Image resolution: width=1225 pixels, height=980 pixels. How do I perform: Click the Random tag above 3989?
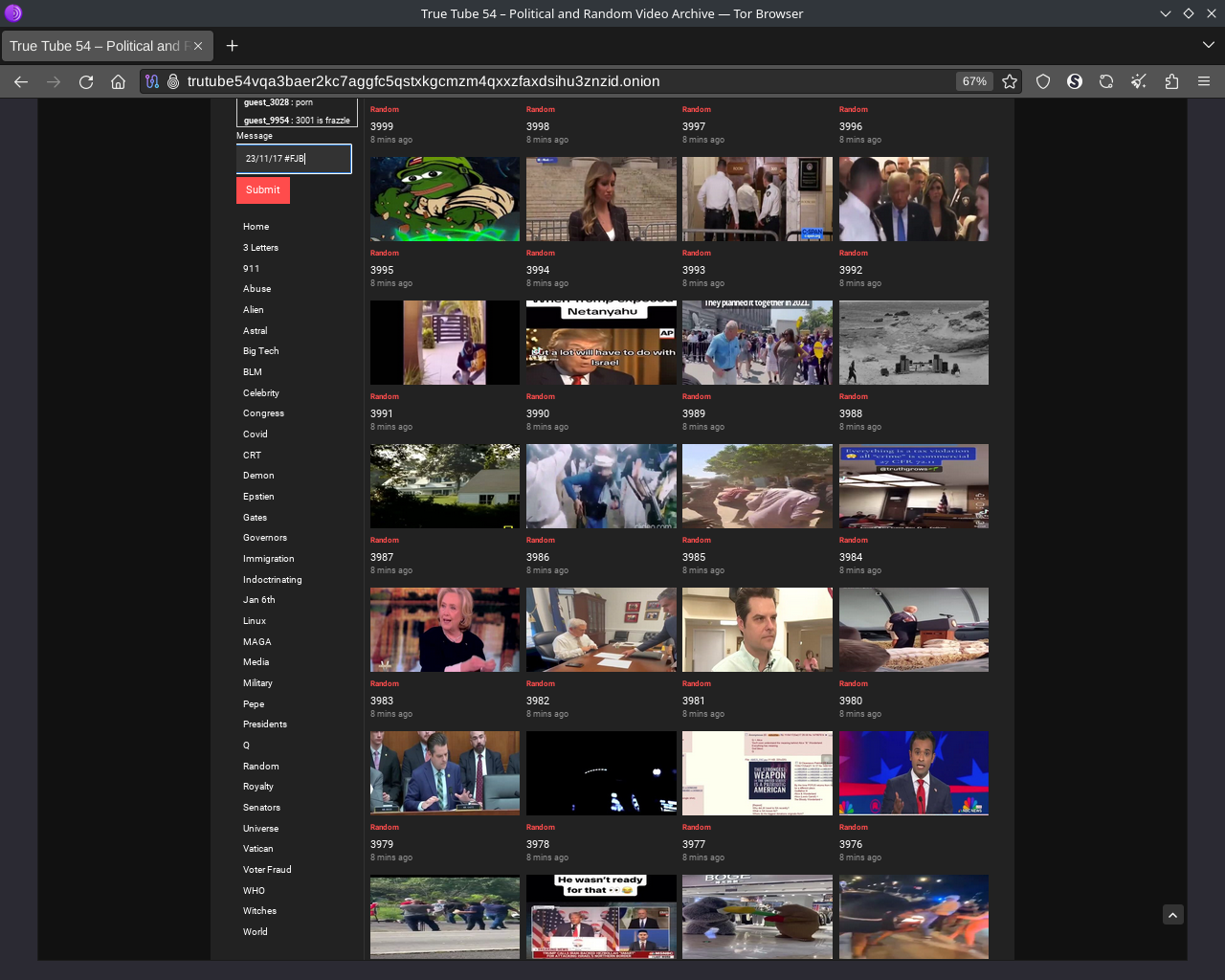pos(697,396)
